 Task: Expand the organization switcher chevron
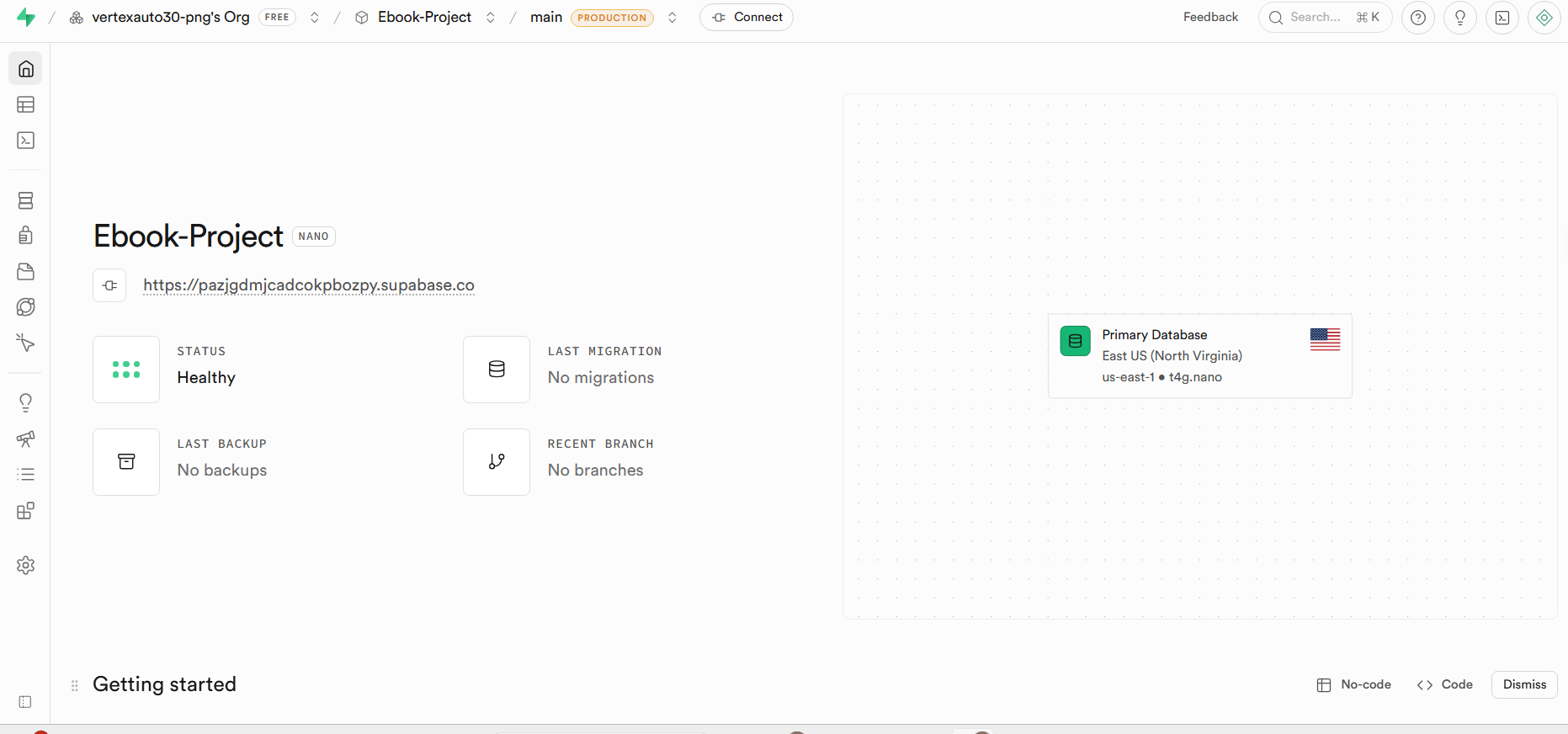pos(315,18)
